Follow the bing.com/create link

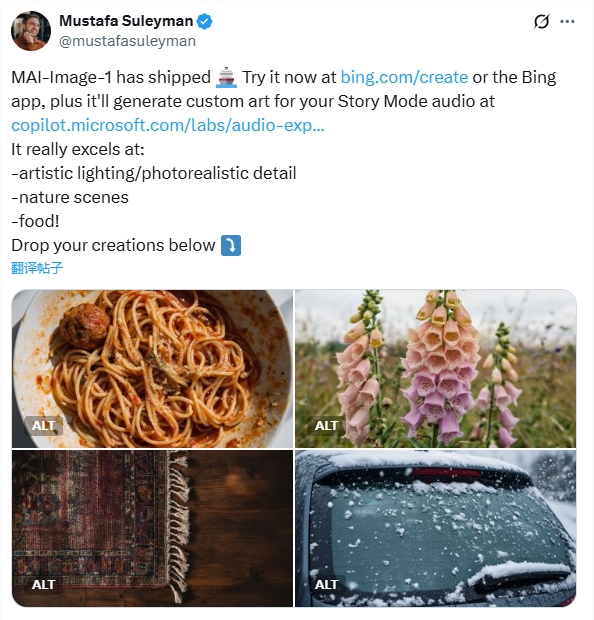coord(404,77)
